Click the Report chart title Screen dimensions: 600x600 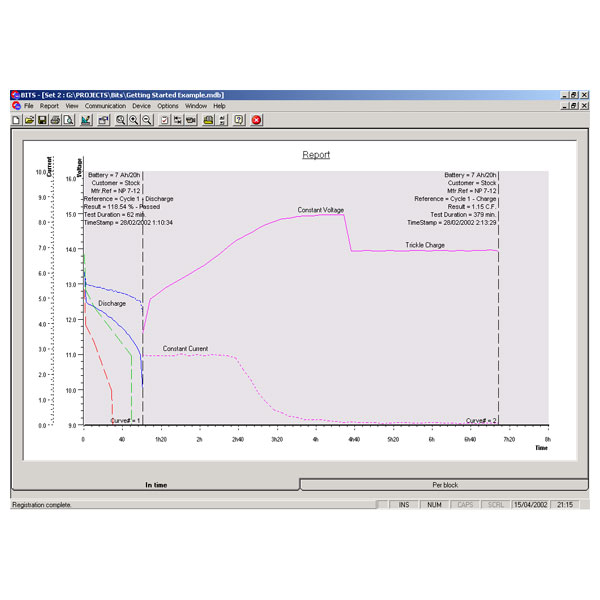pos(316,155)
